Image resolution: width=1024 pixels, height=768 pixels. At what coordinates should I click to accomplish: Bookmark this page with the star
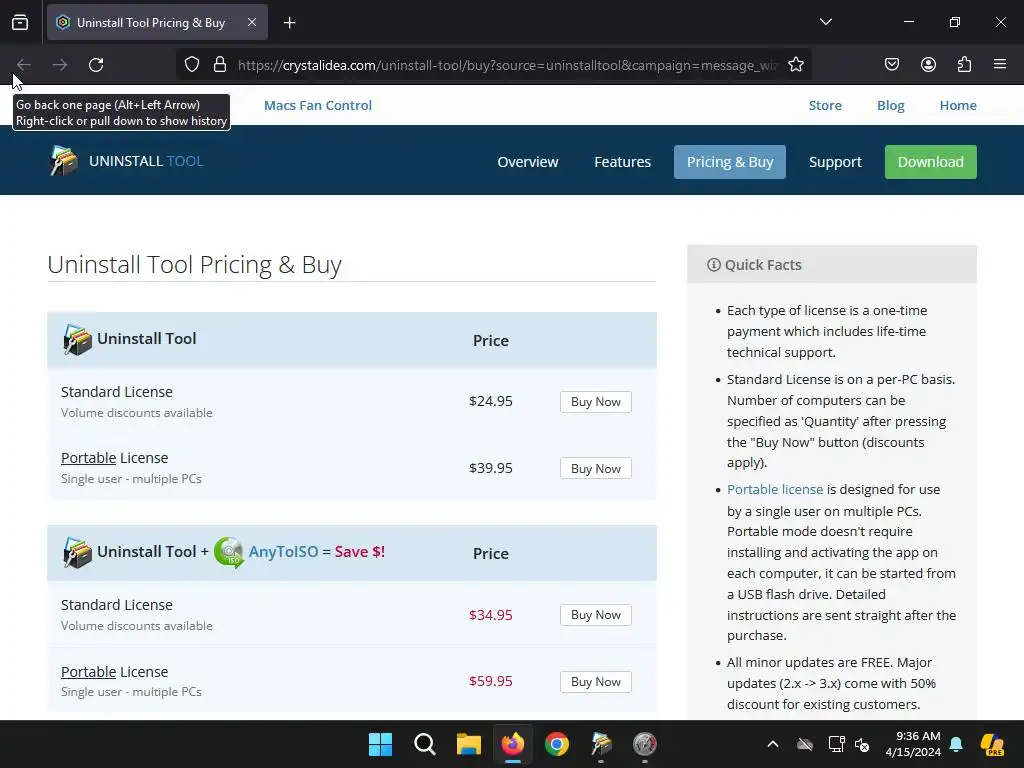795,65
